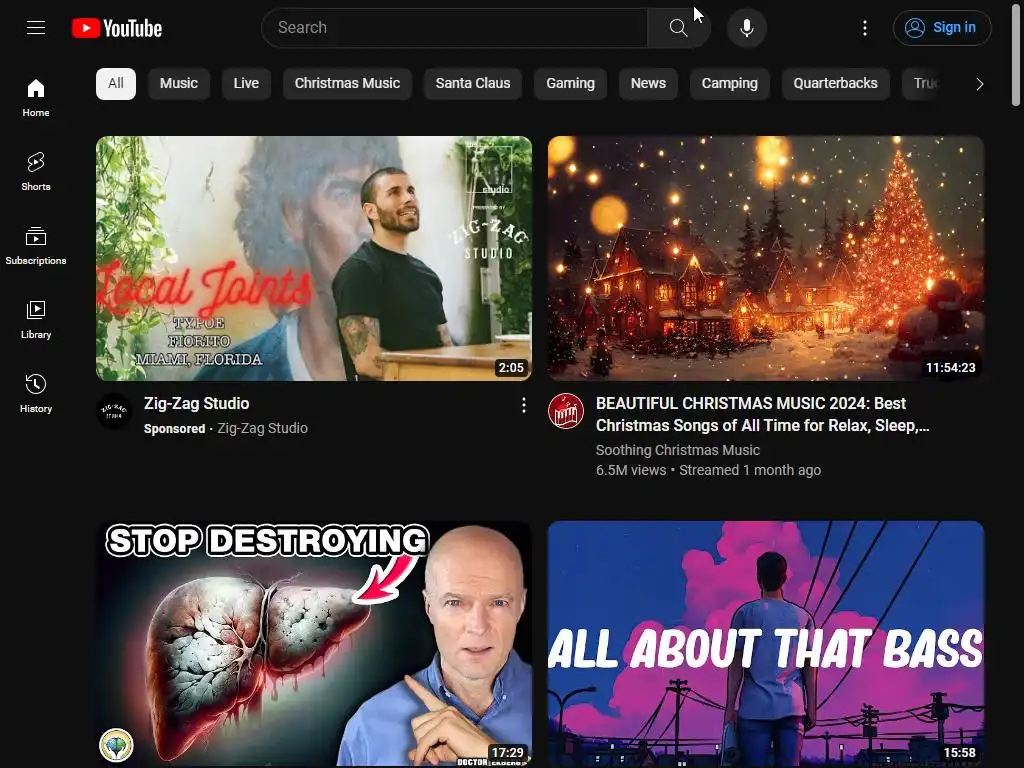Click the 2:05 duration badge
The width and height of the screenshot is (1024, 768).
511,368
